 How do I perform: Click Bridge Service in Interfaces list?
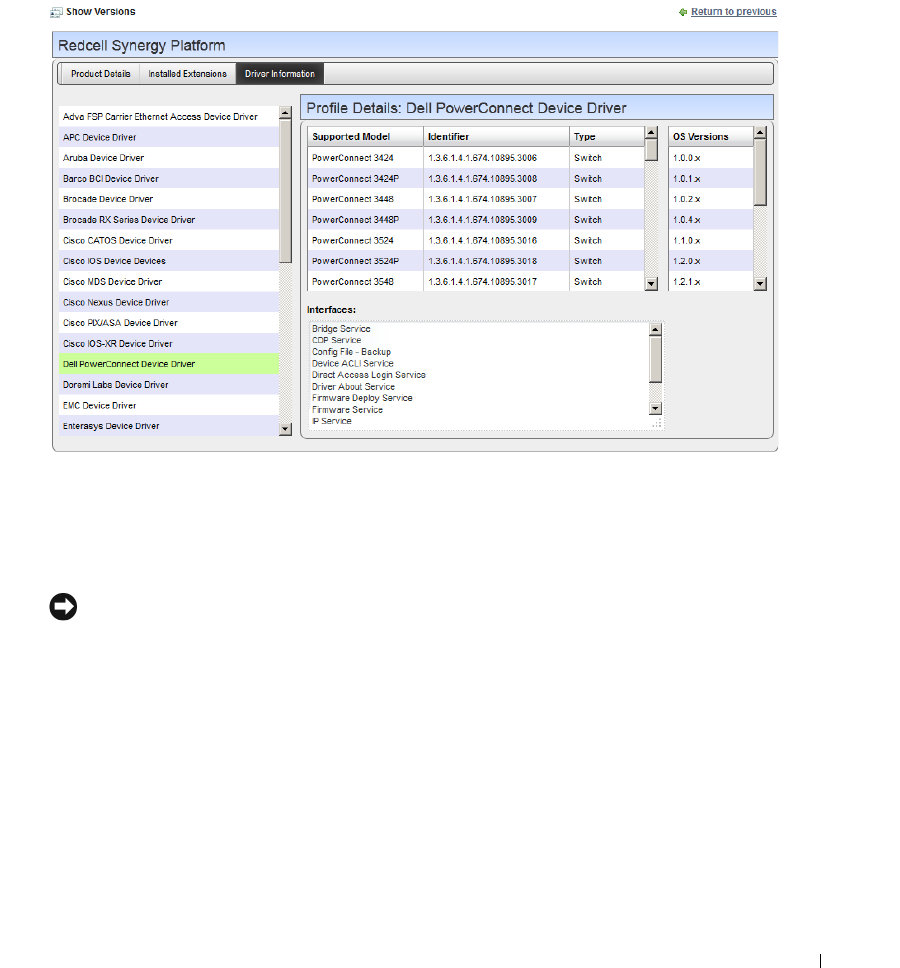click(341, 329)
